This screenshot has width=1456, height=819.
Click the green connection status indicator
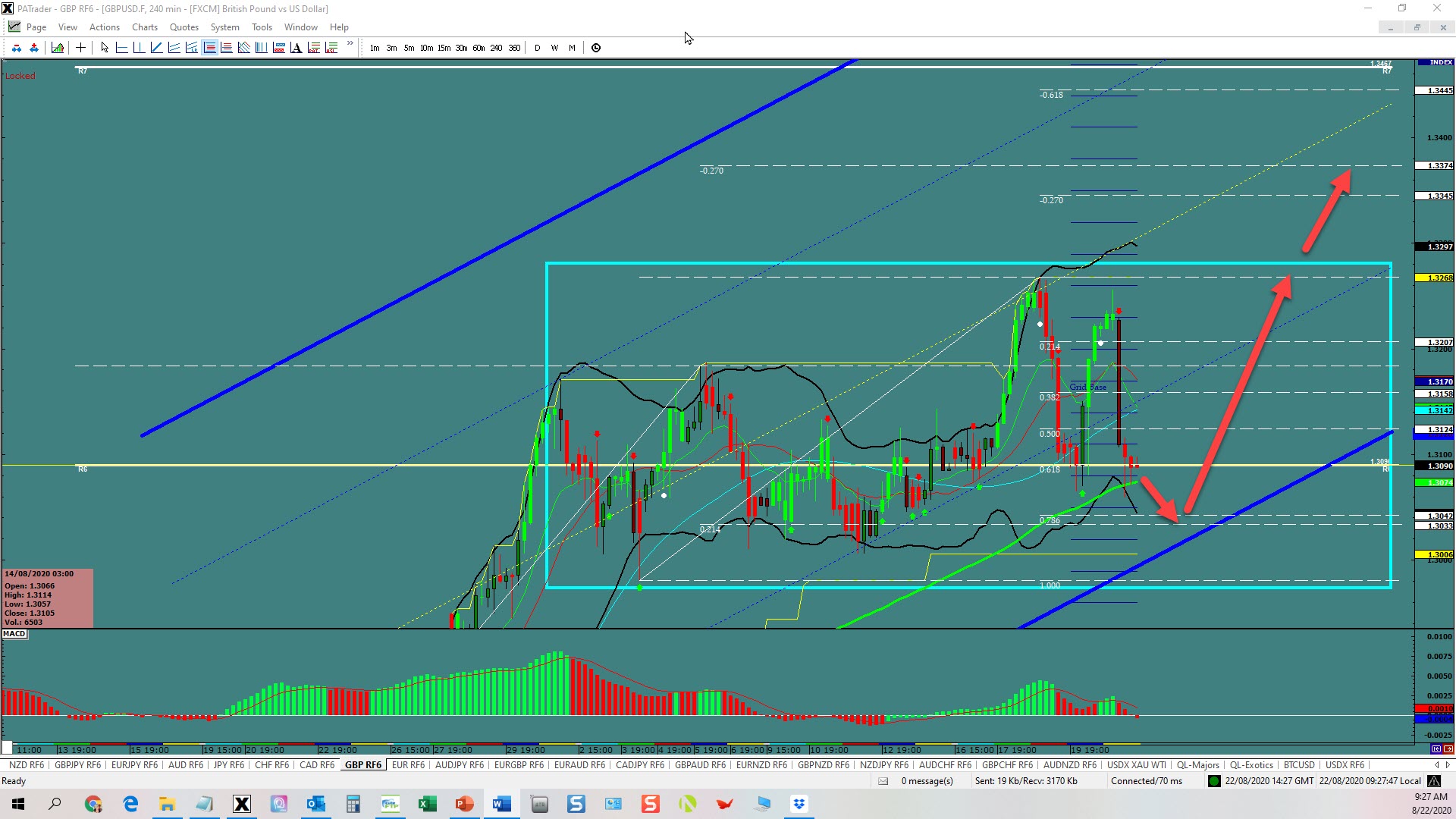(1214, 781)
